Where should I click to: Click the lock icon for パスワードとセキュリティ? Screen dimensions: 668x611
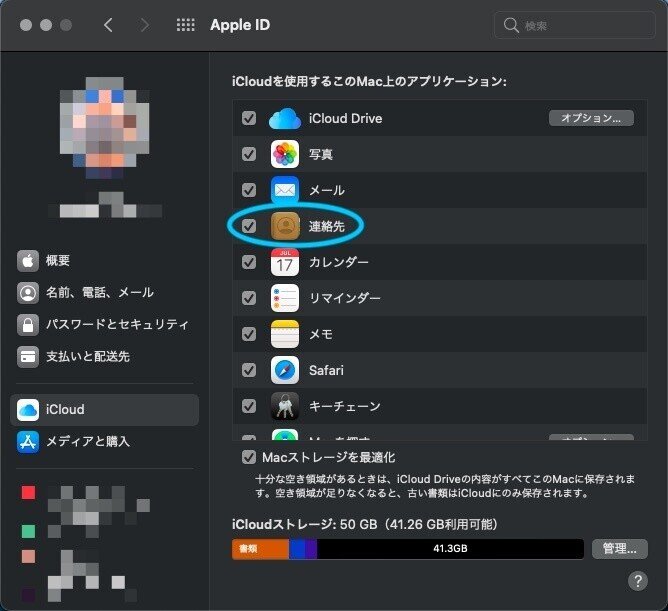coord(28,325)
